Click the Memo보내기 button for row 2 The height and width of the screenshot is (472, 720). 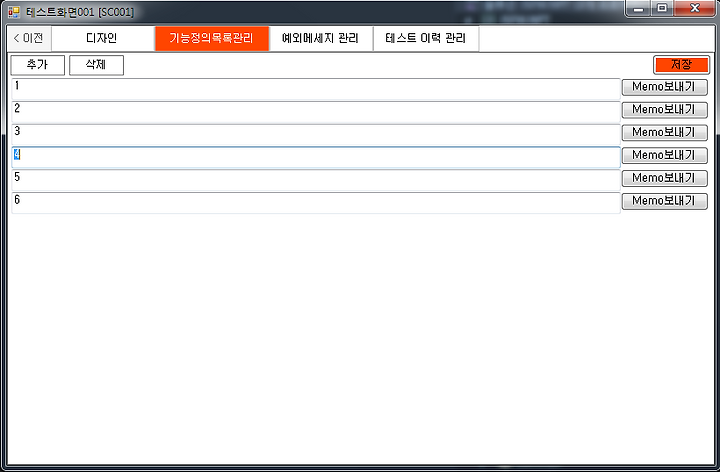click(x=664, y=110)
